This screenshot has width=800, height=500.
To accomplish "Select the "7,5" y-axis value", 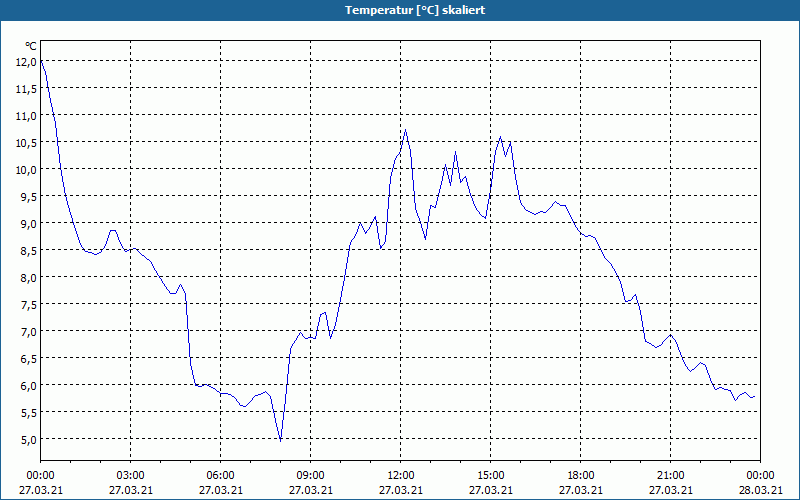I will point(29,305).
